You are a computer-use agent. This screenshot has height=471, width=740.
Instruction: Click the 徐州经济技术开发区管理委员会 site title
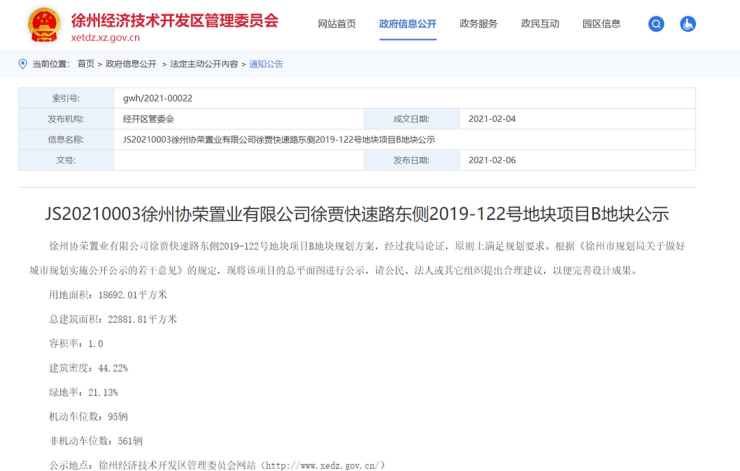point(175,20)
